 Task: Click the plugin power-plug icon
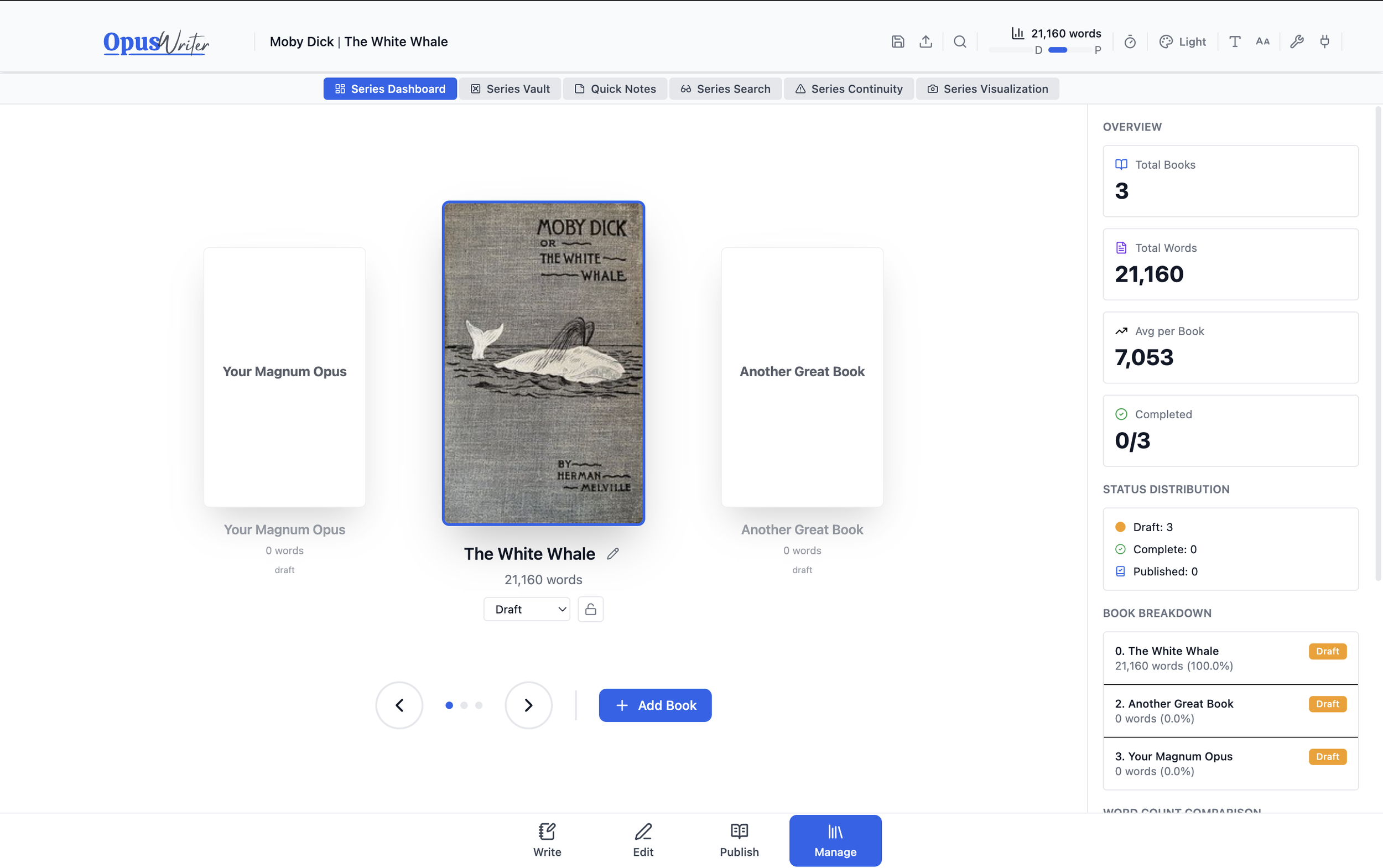point(1324,41)
